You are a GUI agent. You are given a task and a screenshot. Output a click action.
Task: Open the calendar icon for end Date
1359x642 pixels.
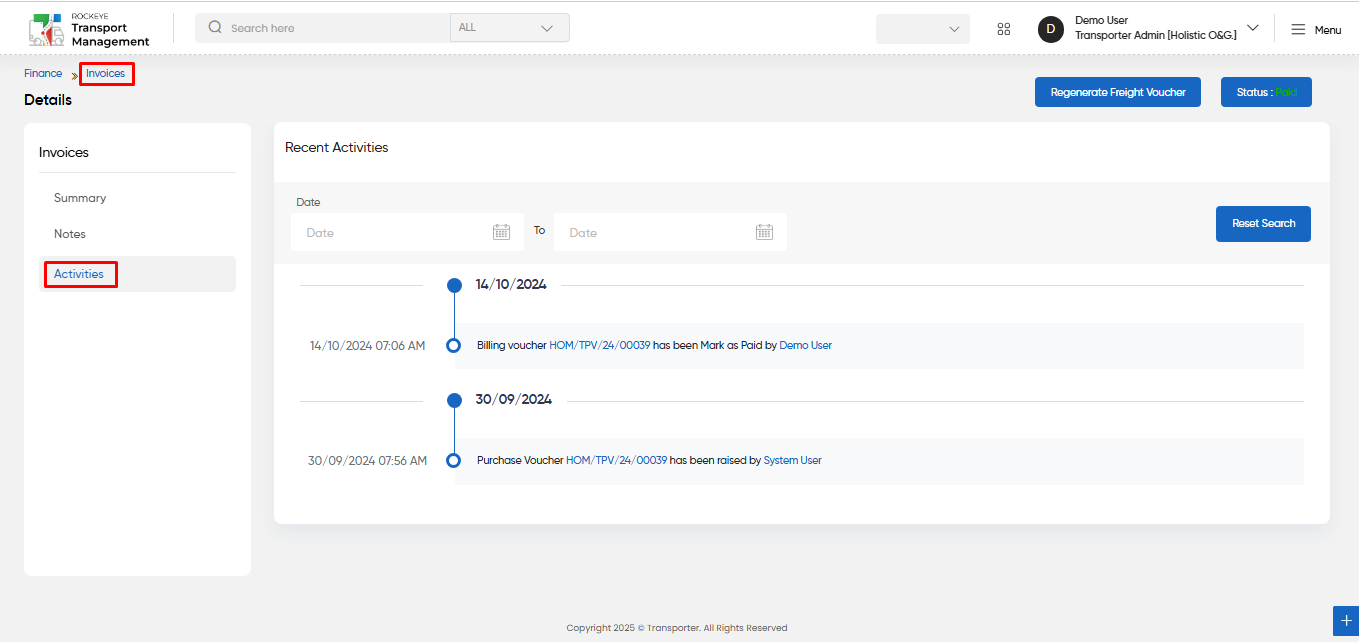tap(764, 232)
